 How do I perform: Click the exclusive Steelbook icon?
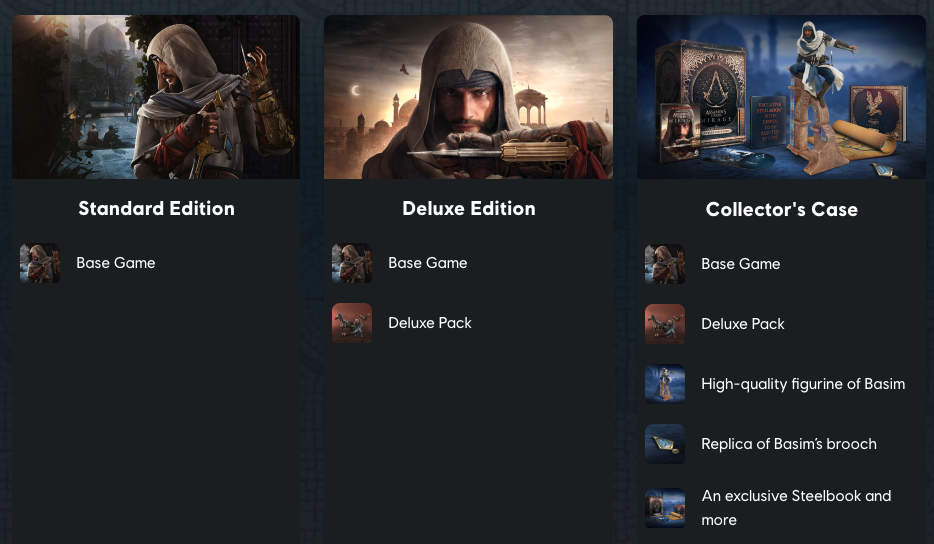coord(665,507)
